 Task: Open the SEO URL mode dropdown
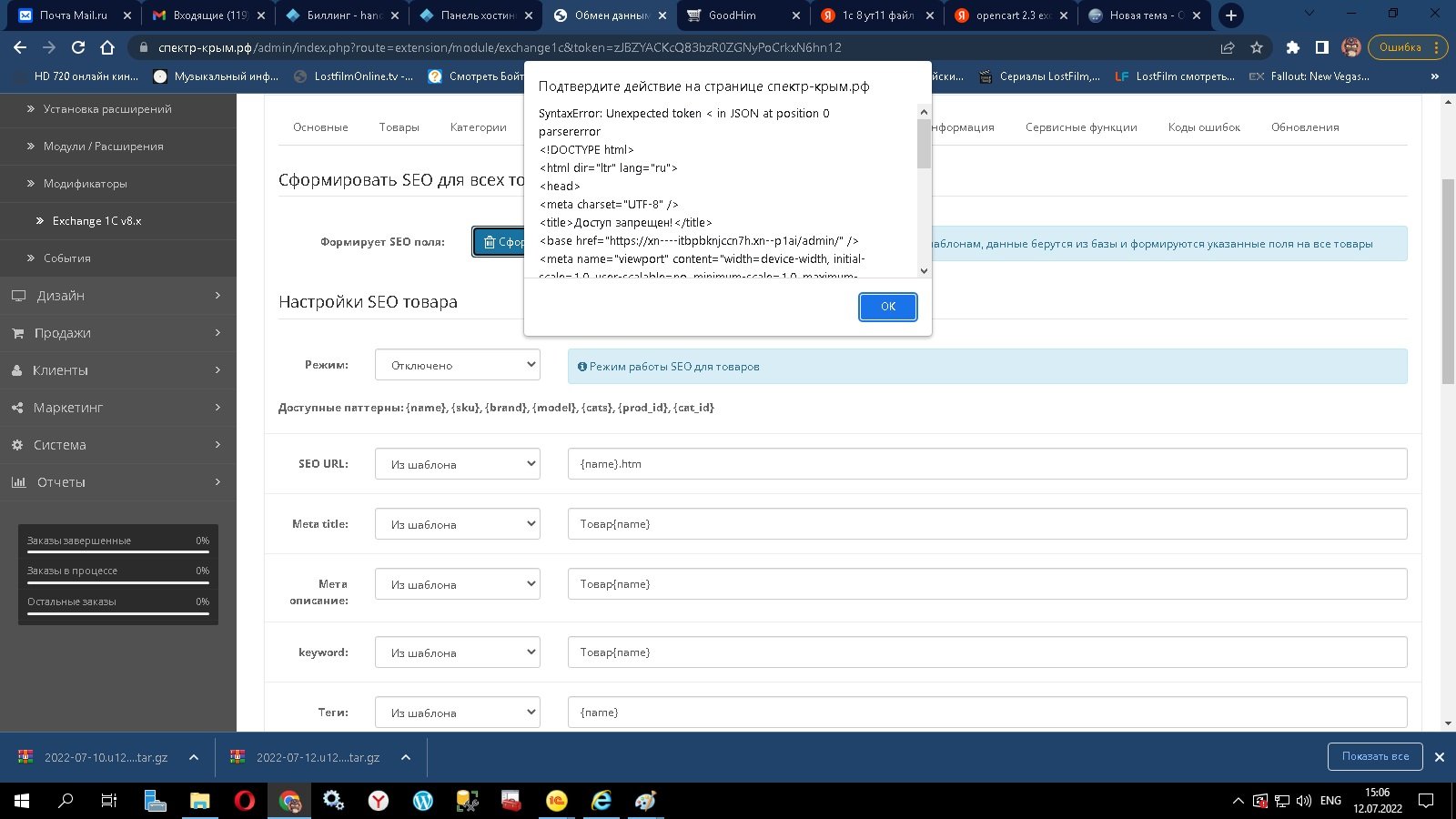[457, 464]
